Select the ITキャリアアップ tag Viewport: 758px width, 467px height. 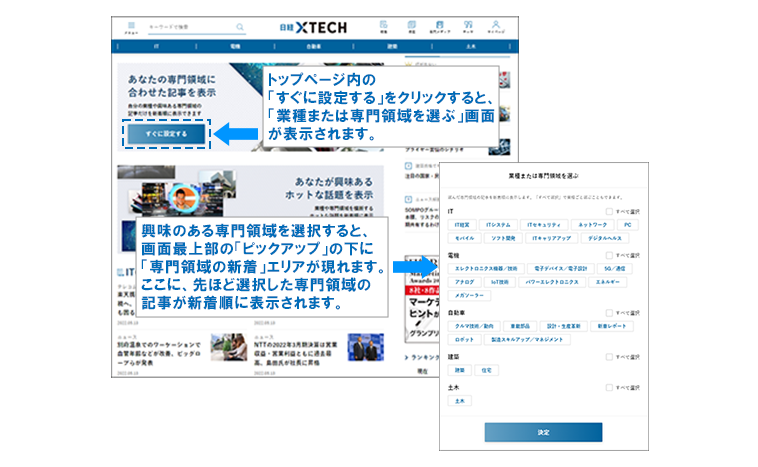point(551,238)
